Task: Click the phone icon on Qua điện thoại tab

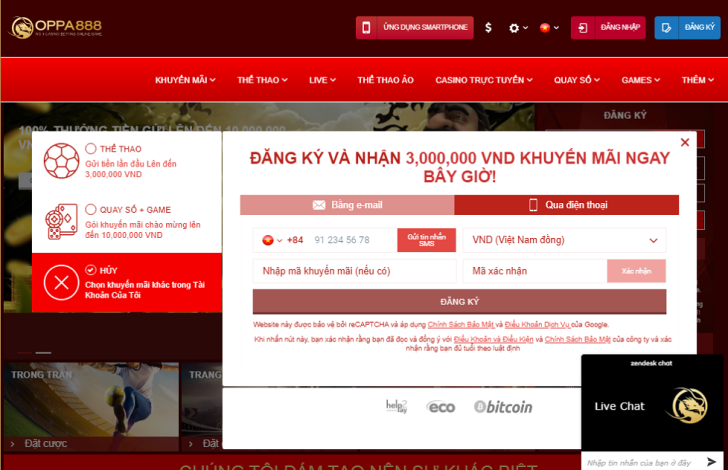Action: click(x=533, y=205)
